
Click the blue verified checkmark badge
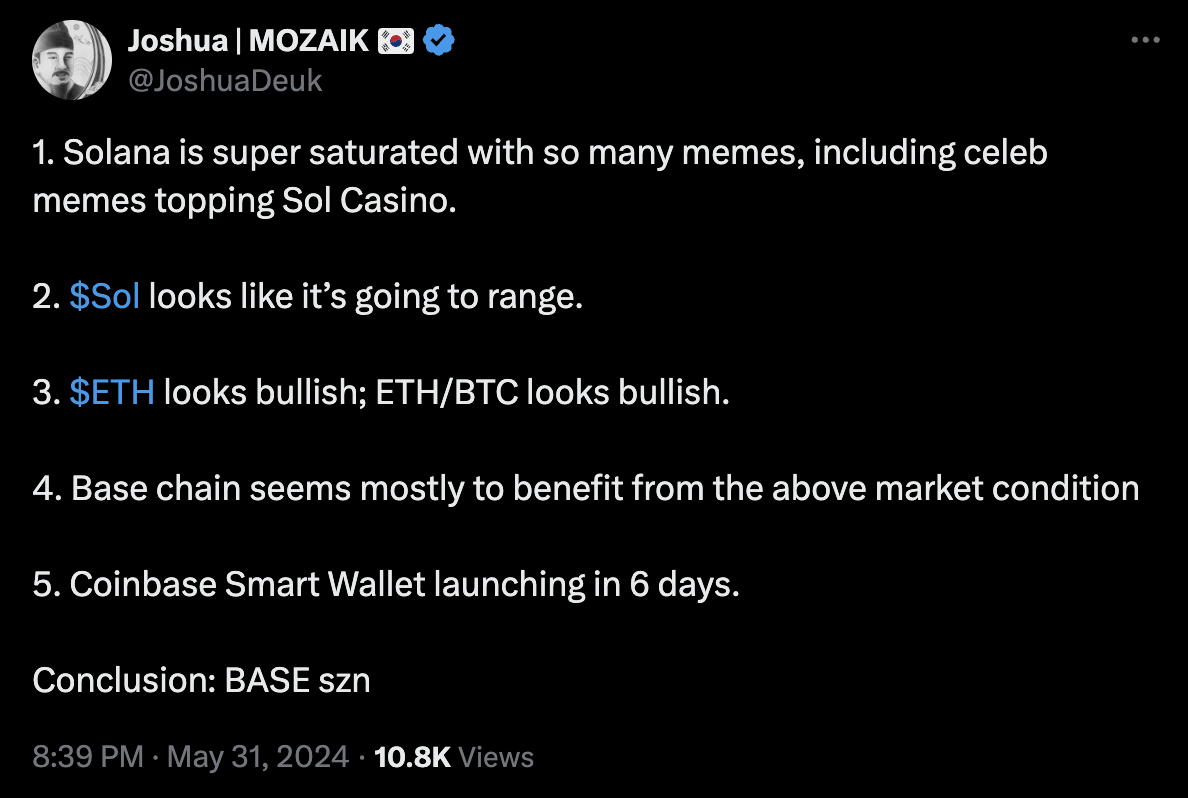click(x=440, y=41)
